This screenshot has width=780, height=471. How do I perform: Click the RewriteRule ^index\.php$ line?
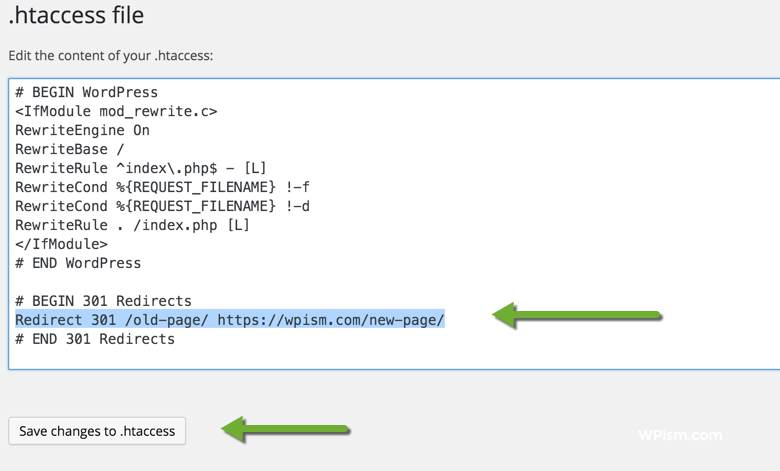coord(140,168)
